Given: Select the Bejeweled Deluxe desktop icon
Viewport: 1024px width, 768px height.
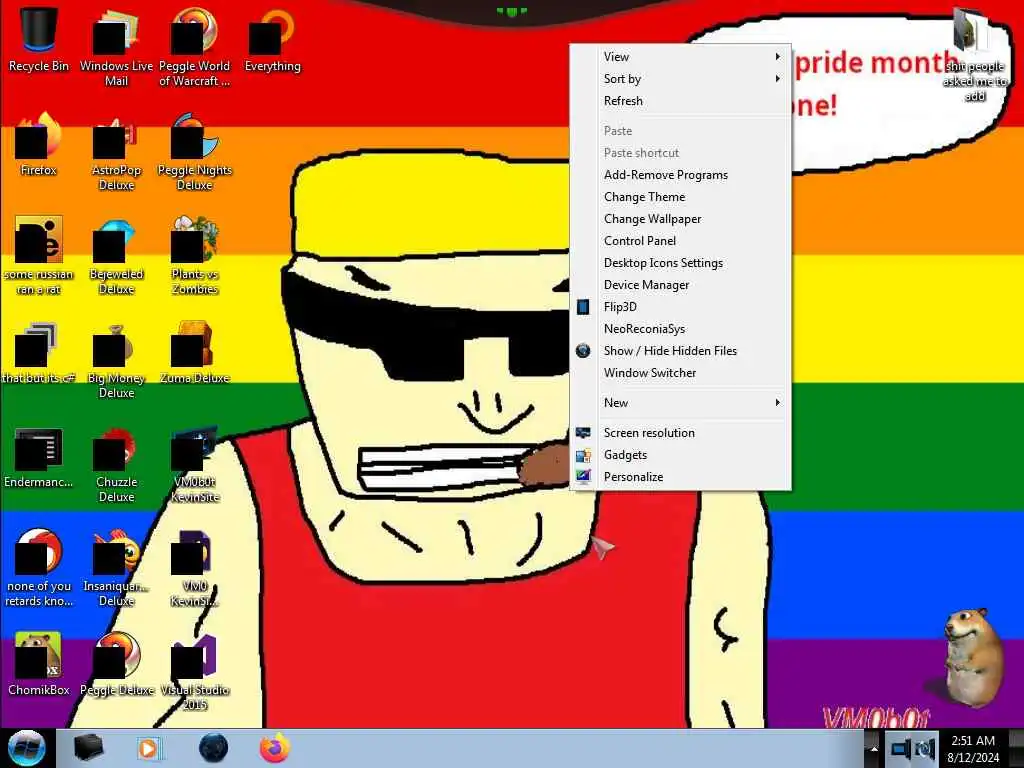Looking at the screenshot, I should 116,256.
